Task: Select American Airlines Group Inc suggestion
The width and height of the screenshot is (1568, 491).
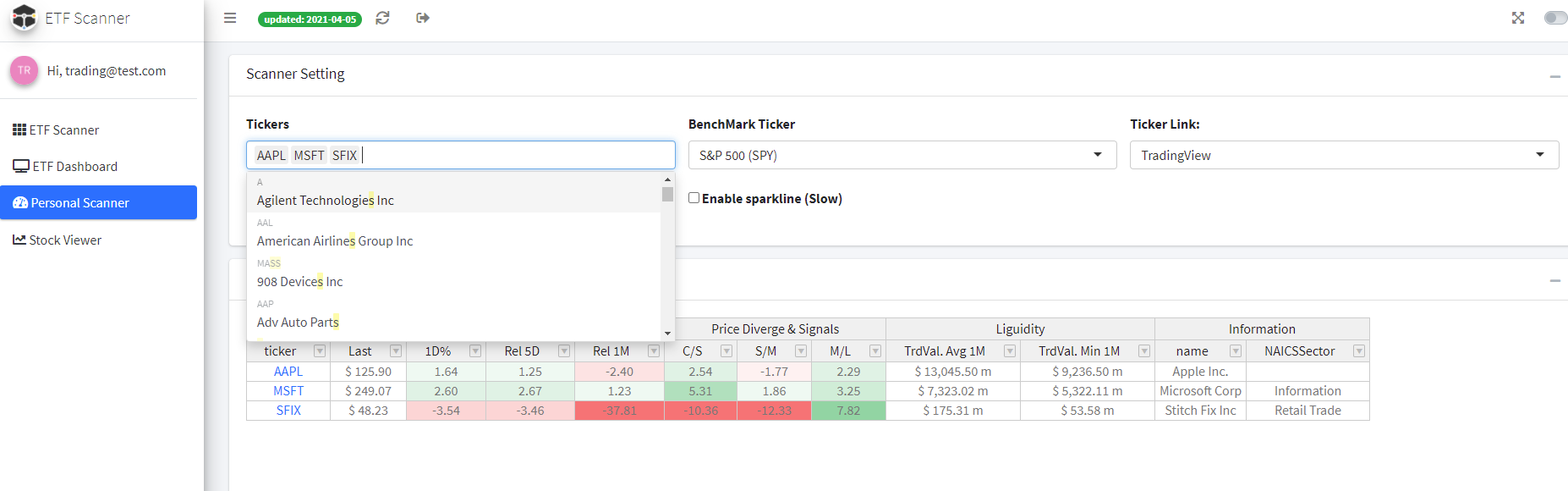Action: click(x=453, y=233)
